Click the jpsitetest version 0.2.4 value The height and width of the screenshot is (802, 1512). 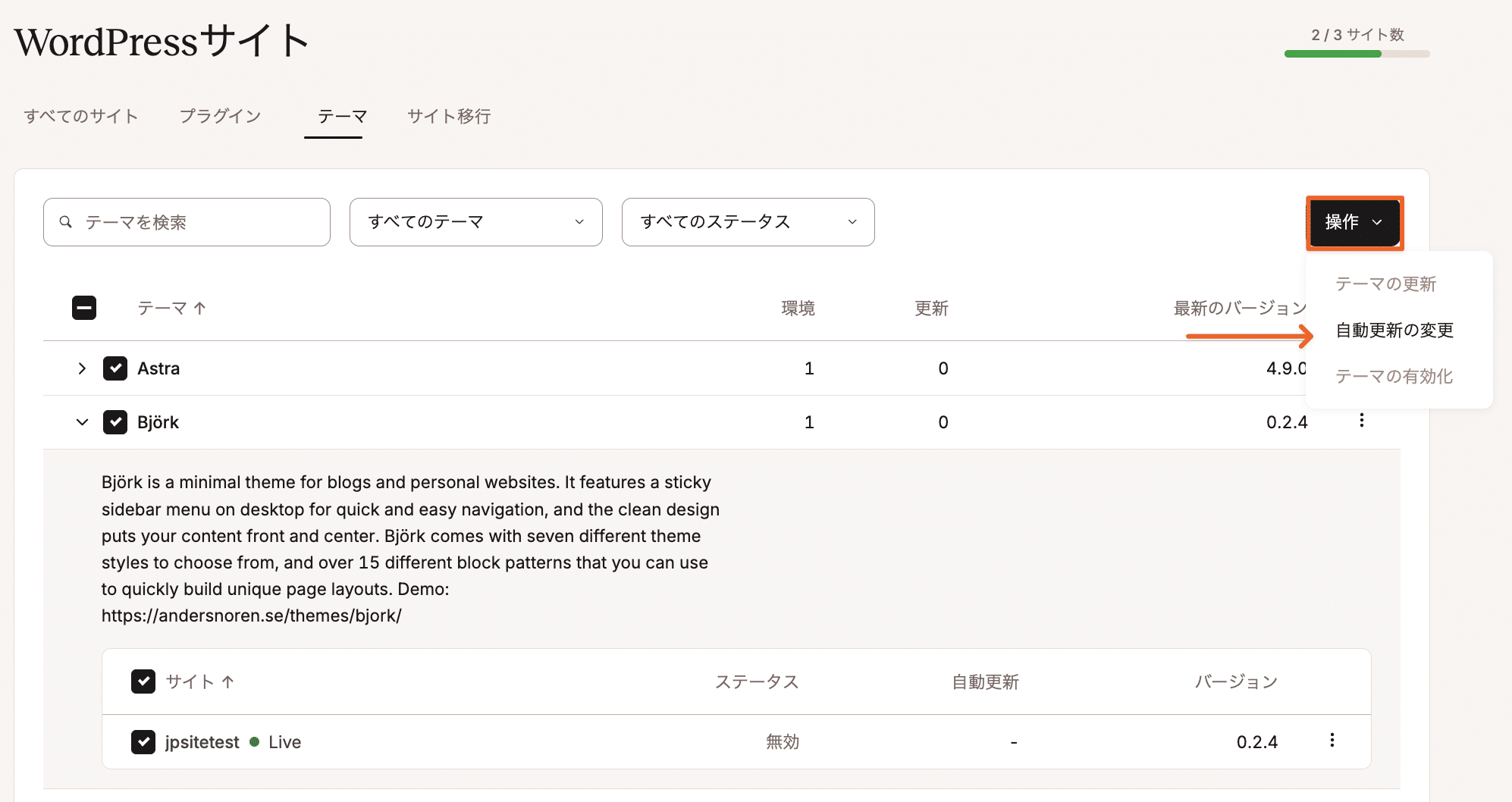click(x=1257, y=742)
